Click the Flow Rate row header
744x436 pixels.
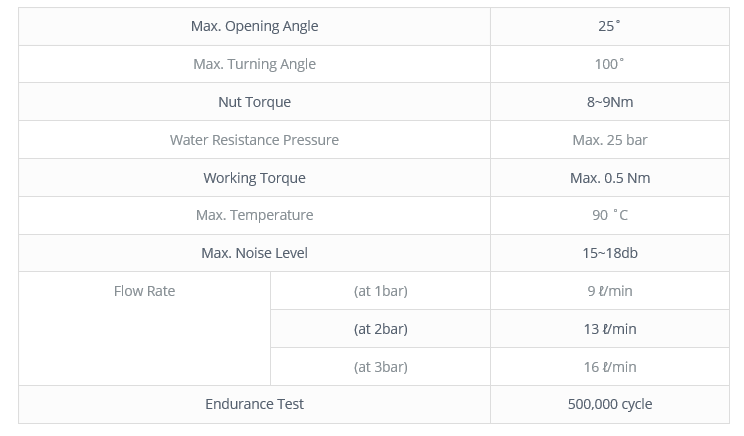coord(144,291)
